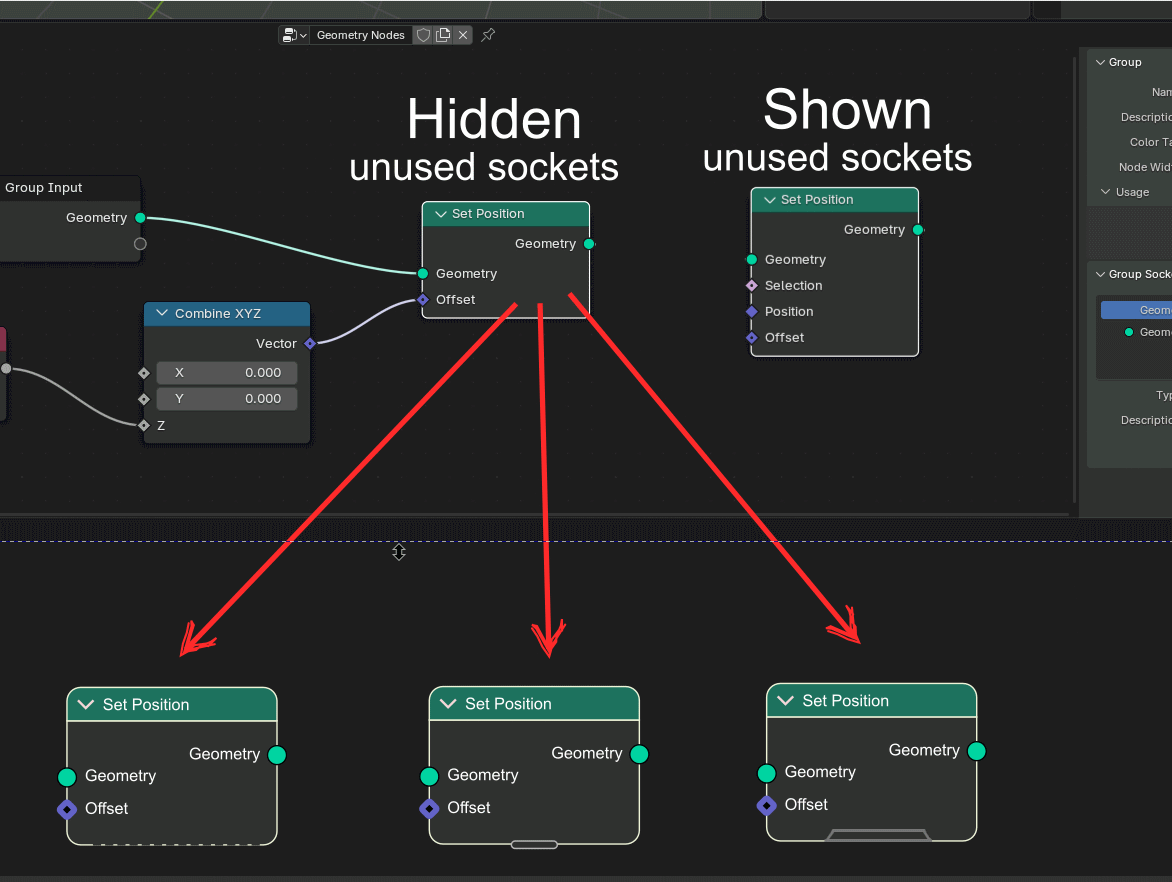The width and height of the screenshot is (1172, 882).
Task: Click the Selection label on Set Position node
Action: pos(793,286)
